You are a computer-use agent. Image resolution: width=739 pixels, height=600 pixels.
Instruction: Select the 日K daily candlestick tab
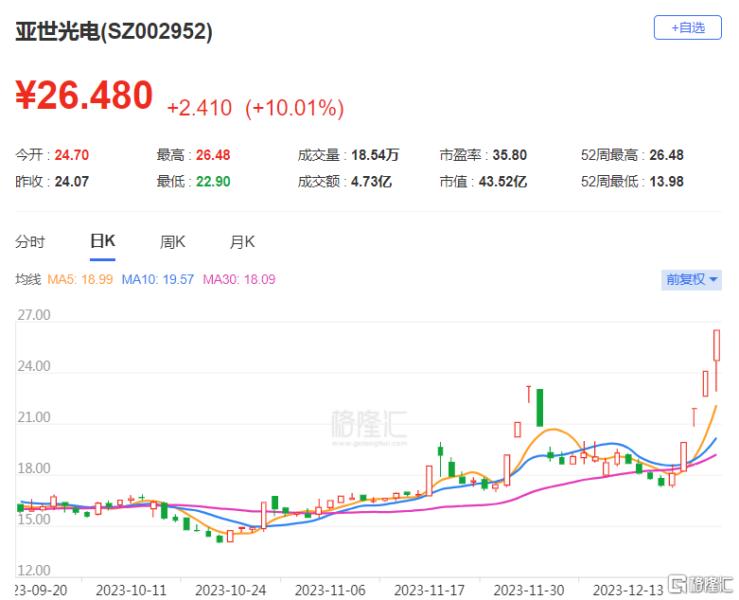point(102,241)
